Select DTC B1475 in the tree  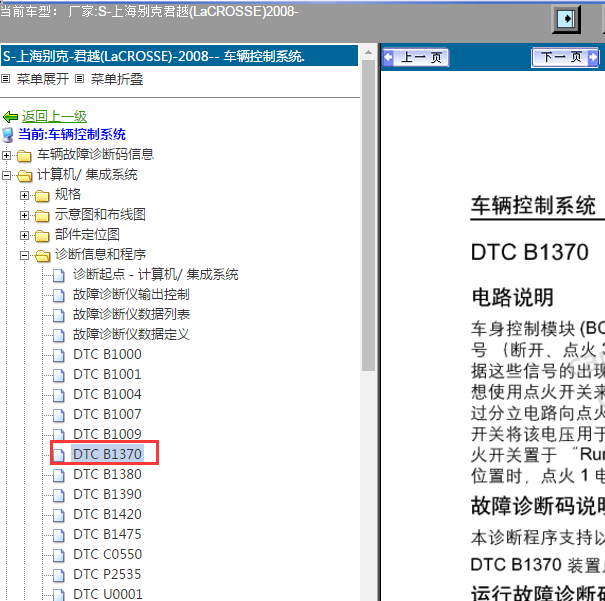107,535
